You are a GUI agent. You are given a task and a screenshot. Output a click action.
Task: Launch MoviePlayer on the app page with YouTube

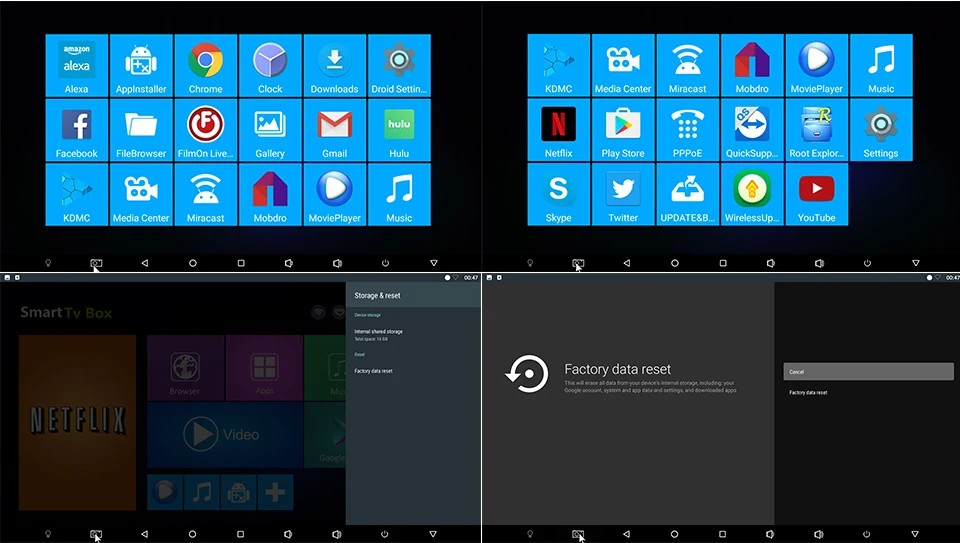pyautogui.click(x=816, y=66)
